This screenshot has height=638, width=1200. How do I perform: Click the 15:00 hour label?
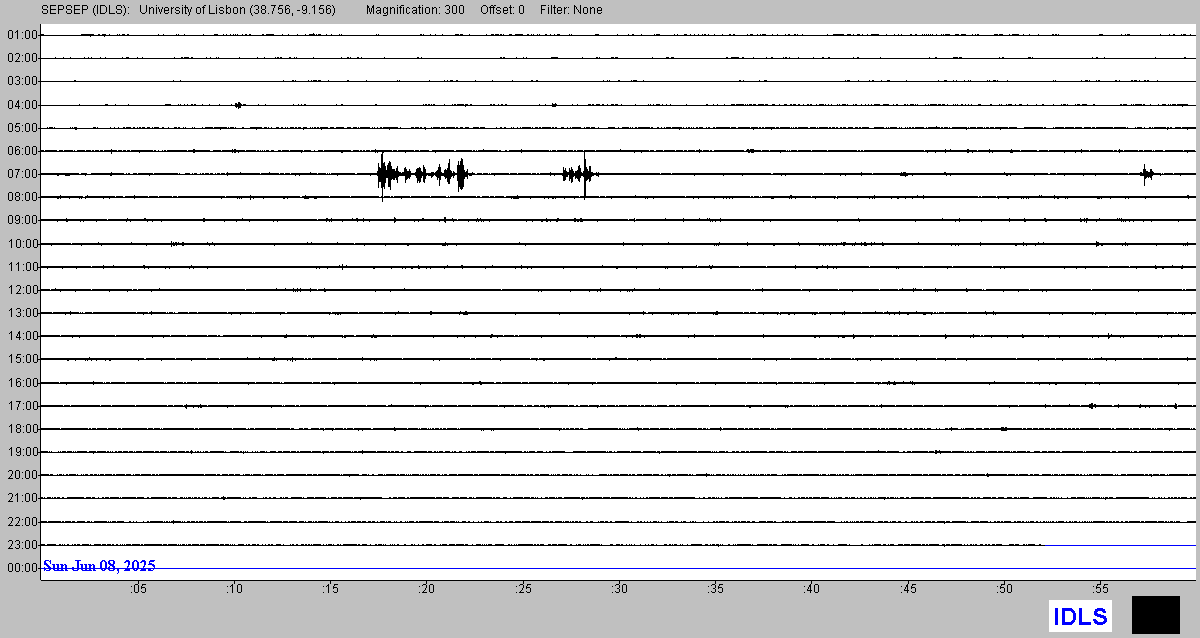22,359
